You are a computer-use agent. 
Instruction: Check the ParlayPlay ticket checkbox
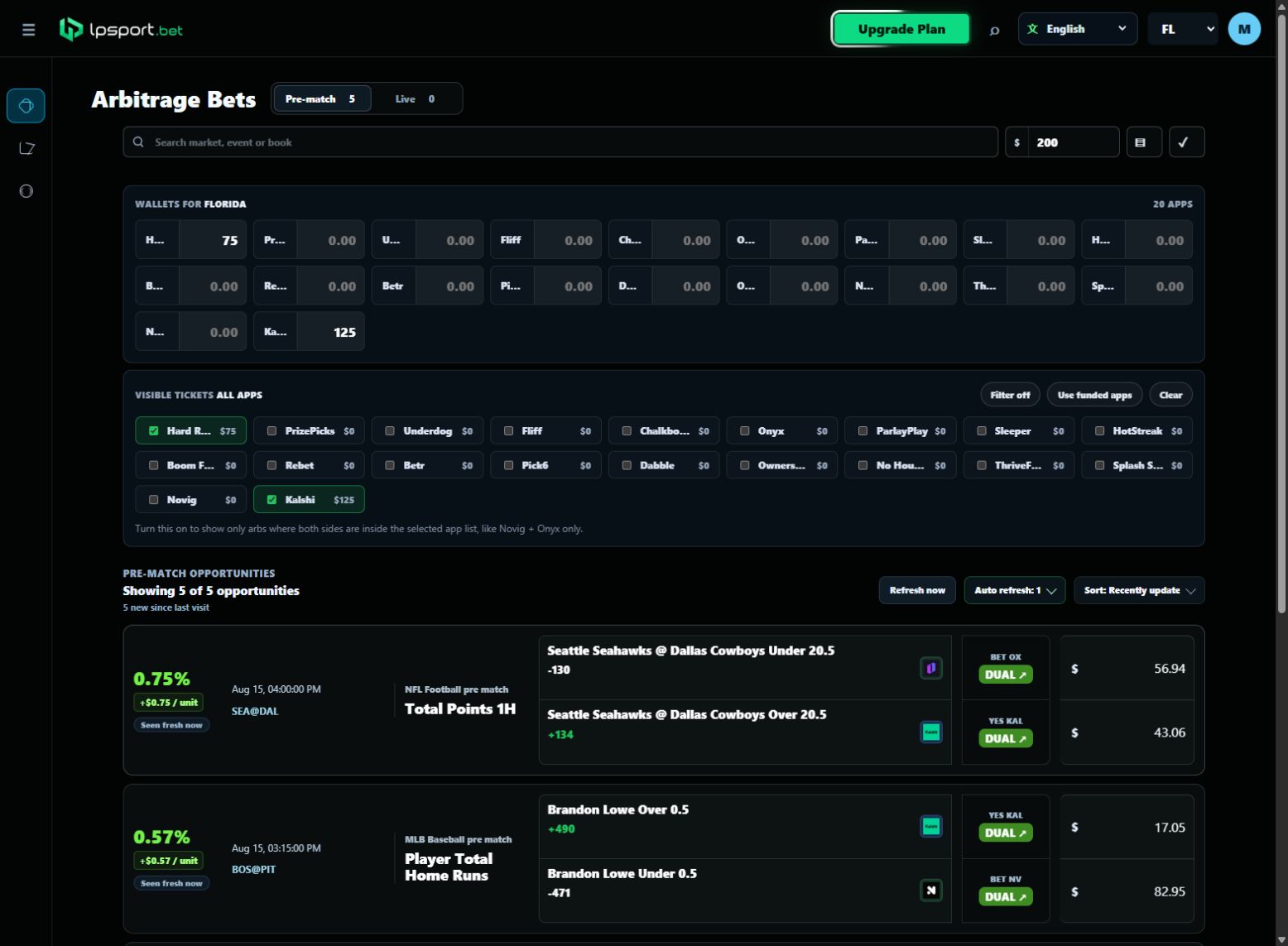click(863, 431)
